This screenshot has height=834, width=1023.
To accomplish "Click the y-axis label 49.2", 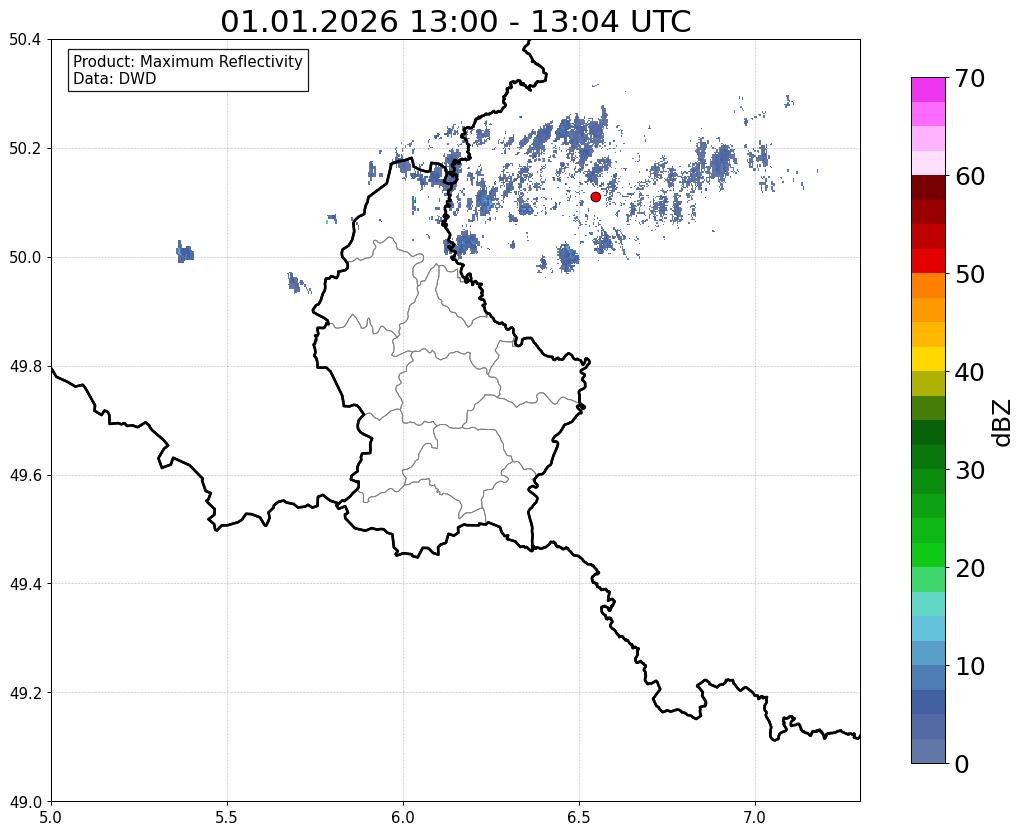I will coord(25,693).
